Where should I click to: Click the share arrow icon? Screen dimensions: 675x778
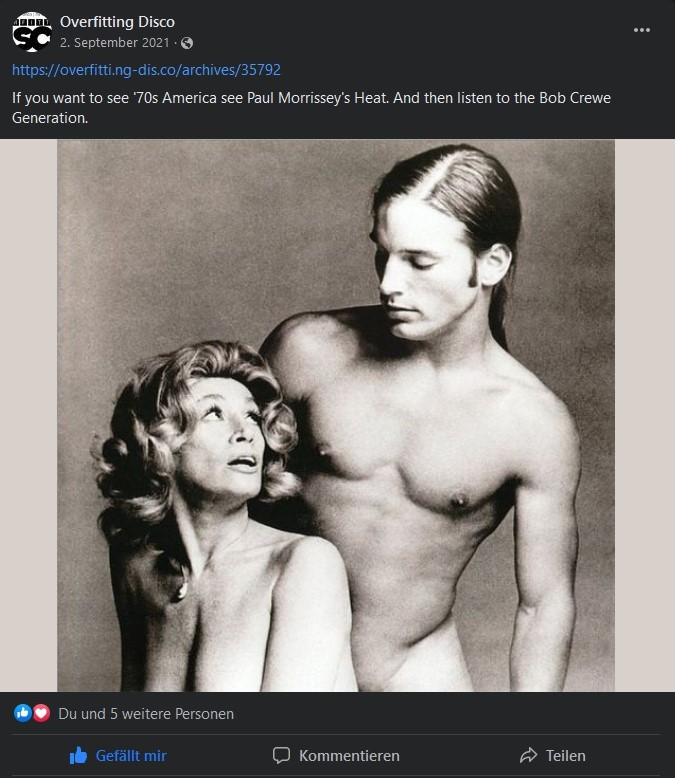pos(529,756)
